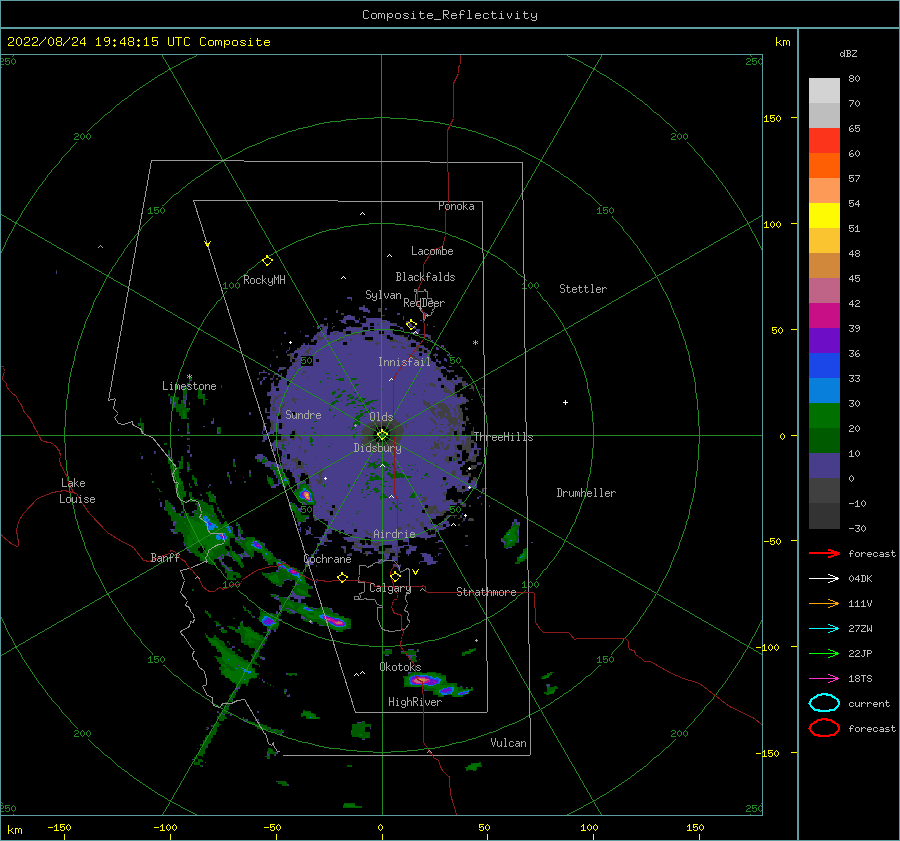Click the green 22JP arrow in the legend

pos(824,653)
